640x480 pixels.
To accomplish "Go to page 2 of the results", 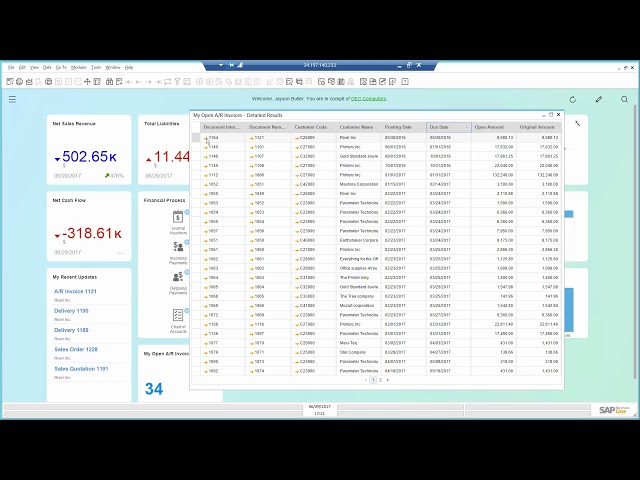I will click(x=380, y=380).
